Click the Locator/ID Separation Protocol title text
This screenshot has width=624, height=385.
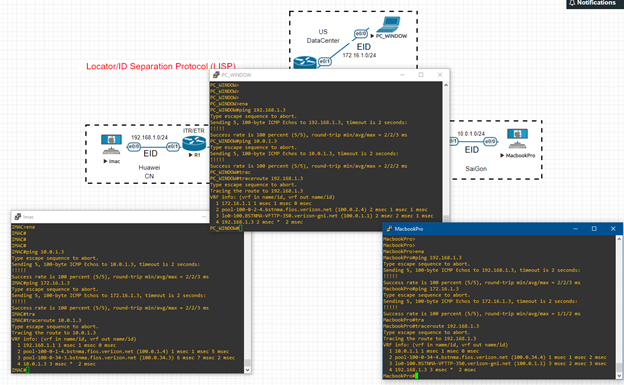(x=161, y=66)
